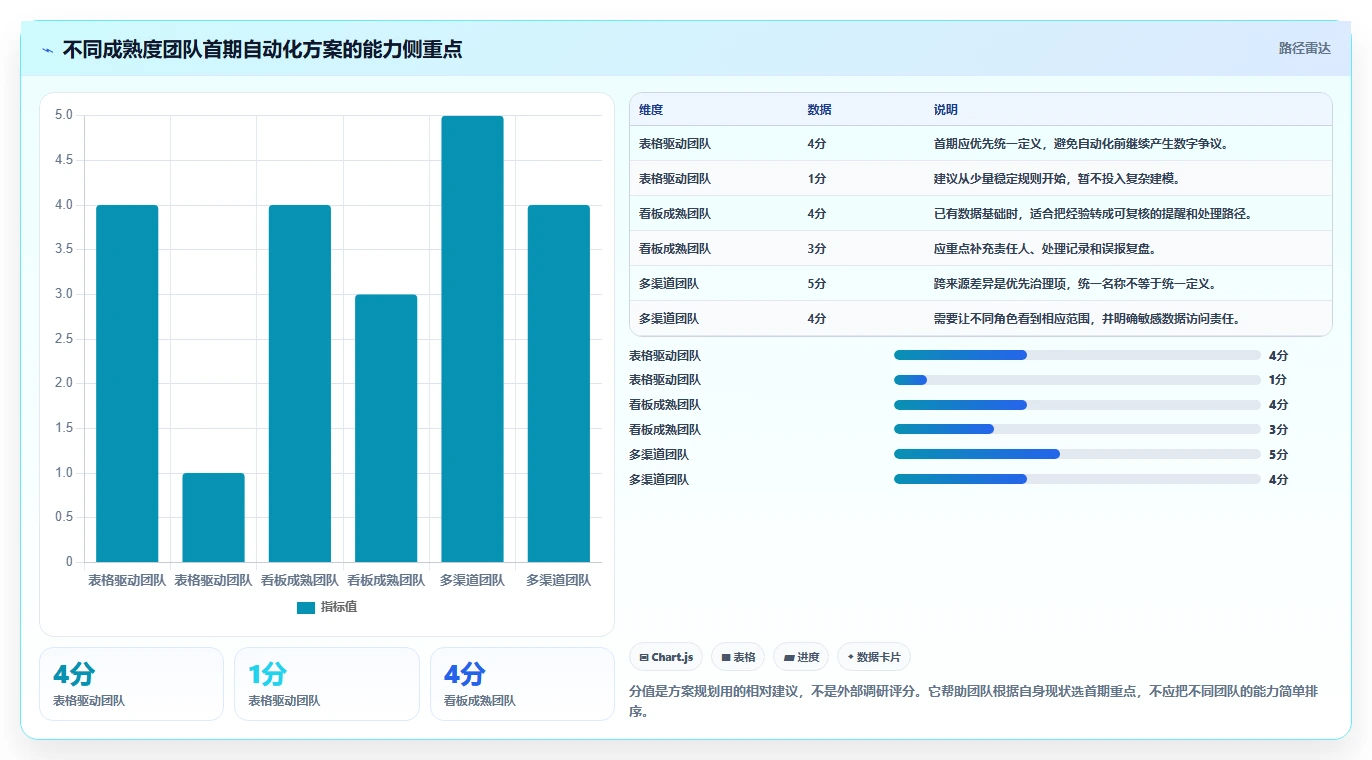Click the progress bar labeled 3分
Viewport: 1372px width, 760px height.
(1077, 429)
